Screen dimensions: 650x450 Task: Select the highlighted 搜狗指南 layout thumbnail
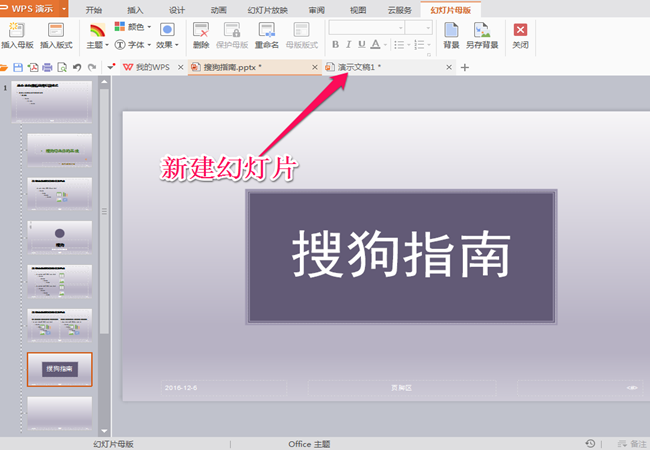pyautogui.click(x=60, y=370)
